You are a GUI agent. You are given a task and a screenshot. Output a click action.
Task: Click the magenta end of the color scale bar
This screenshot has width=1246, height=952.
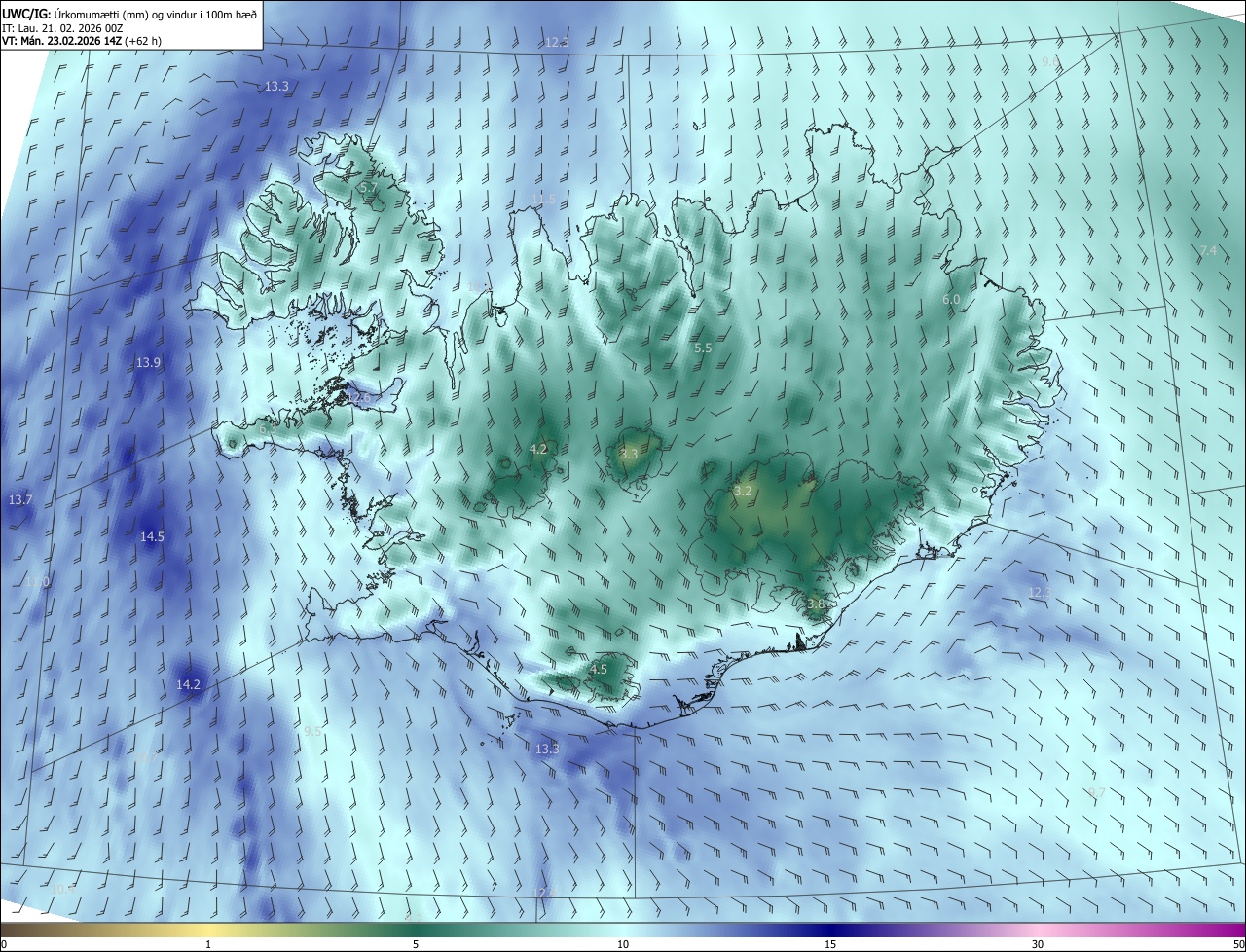point(1228,931)
